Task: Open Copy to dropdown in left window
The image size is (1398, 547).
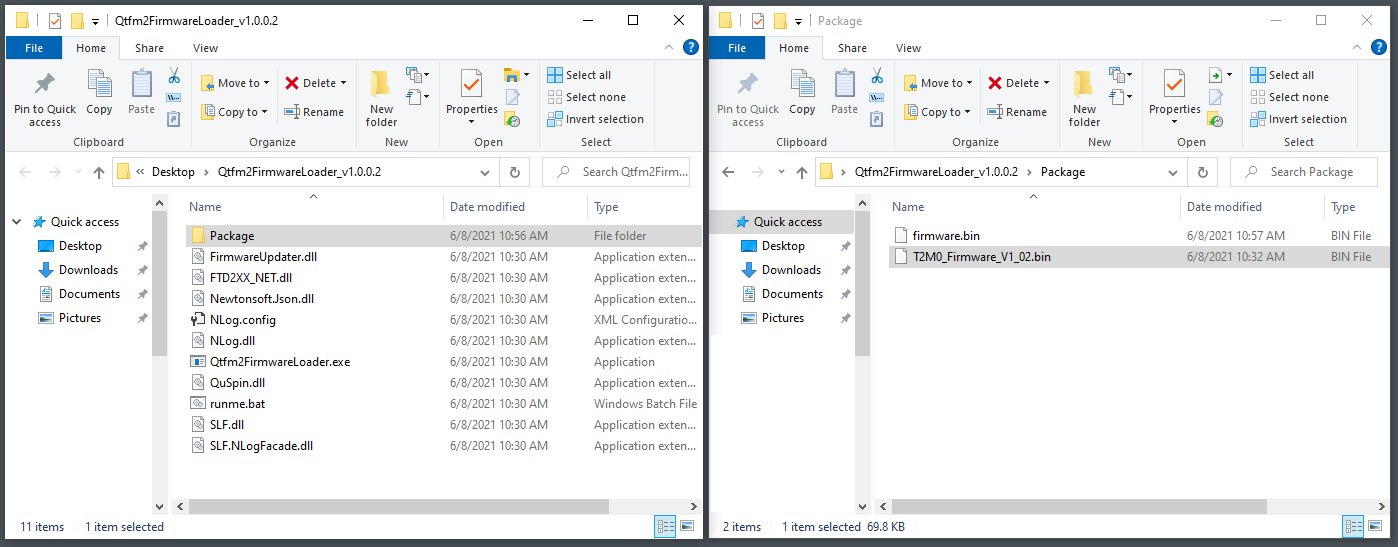Action: [233, 112]
